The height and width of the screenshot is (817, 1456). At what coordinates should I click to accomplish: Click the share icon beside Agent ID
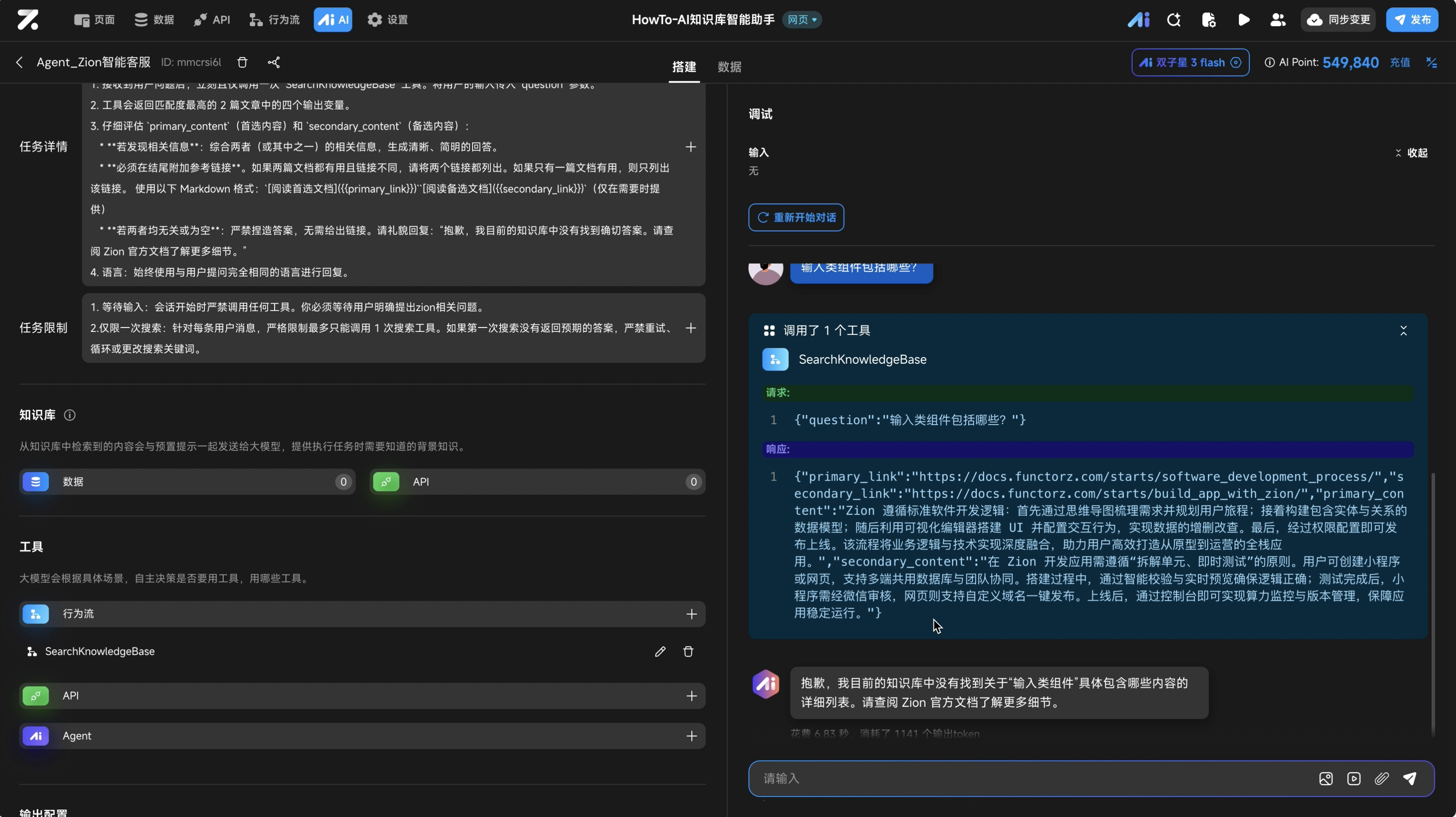tap(274, 62)
